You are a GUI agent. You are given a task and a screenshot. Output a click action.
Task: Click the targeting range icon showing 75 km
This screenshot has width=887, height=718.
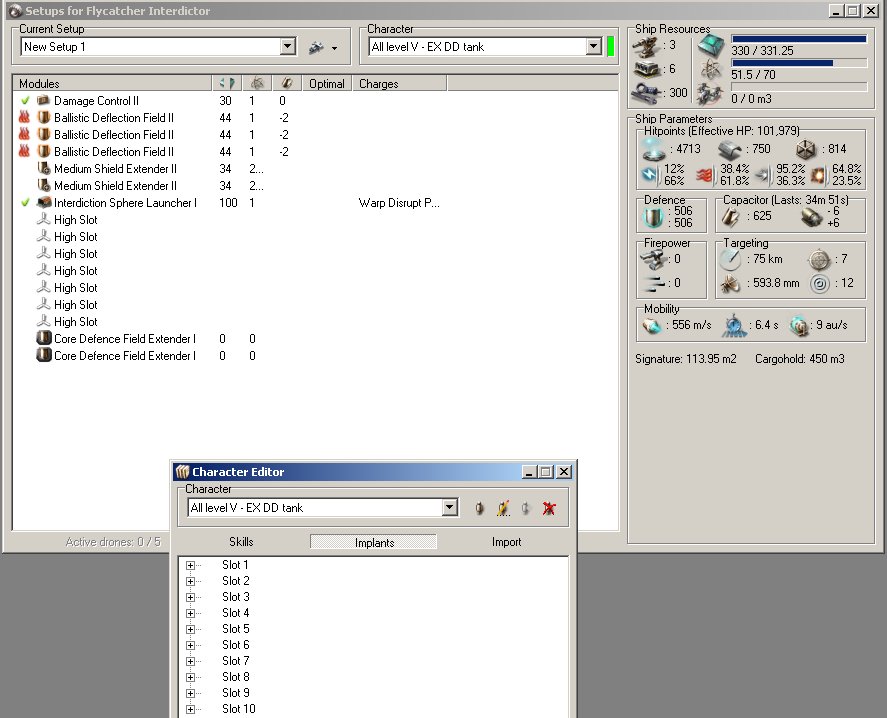click(730, 260)
